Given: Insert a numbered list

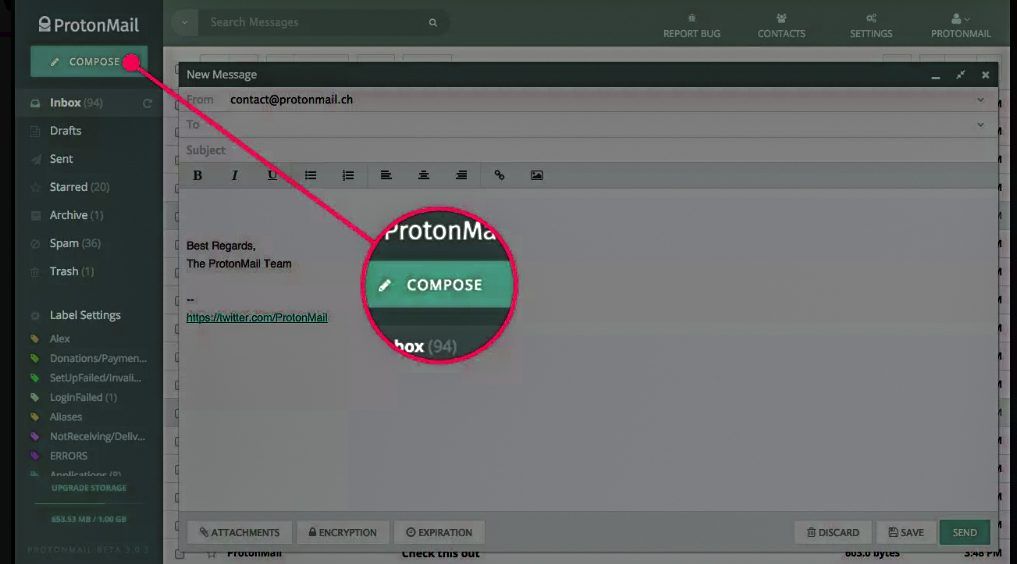Looking at the screenshot, I should click(348, 175).
